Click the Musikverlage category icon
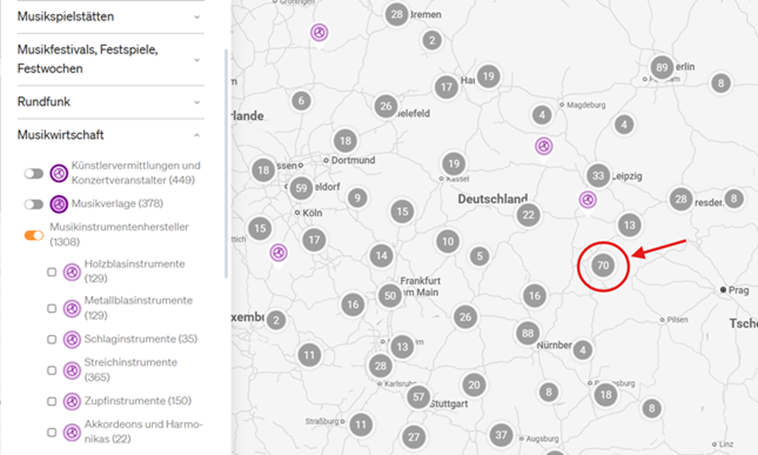This screenshot has height=455, width=758. coord(59,204)
